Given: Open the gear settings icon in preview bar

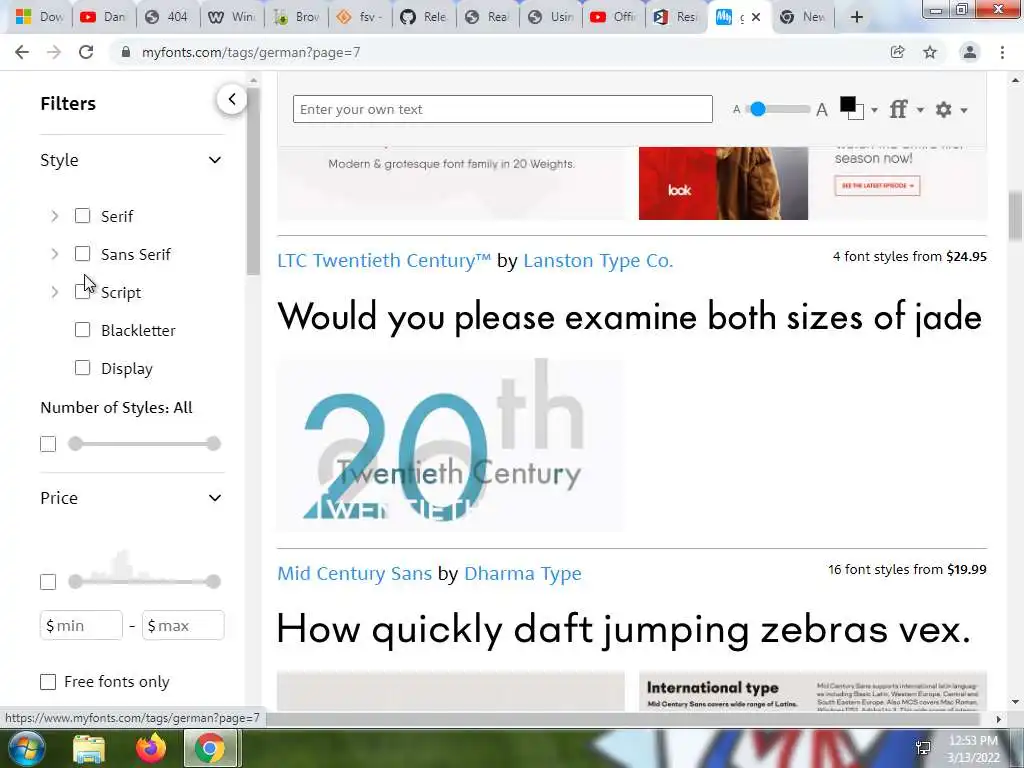Looking at the screenshot, I should point(944,109).
